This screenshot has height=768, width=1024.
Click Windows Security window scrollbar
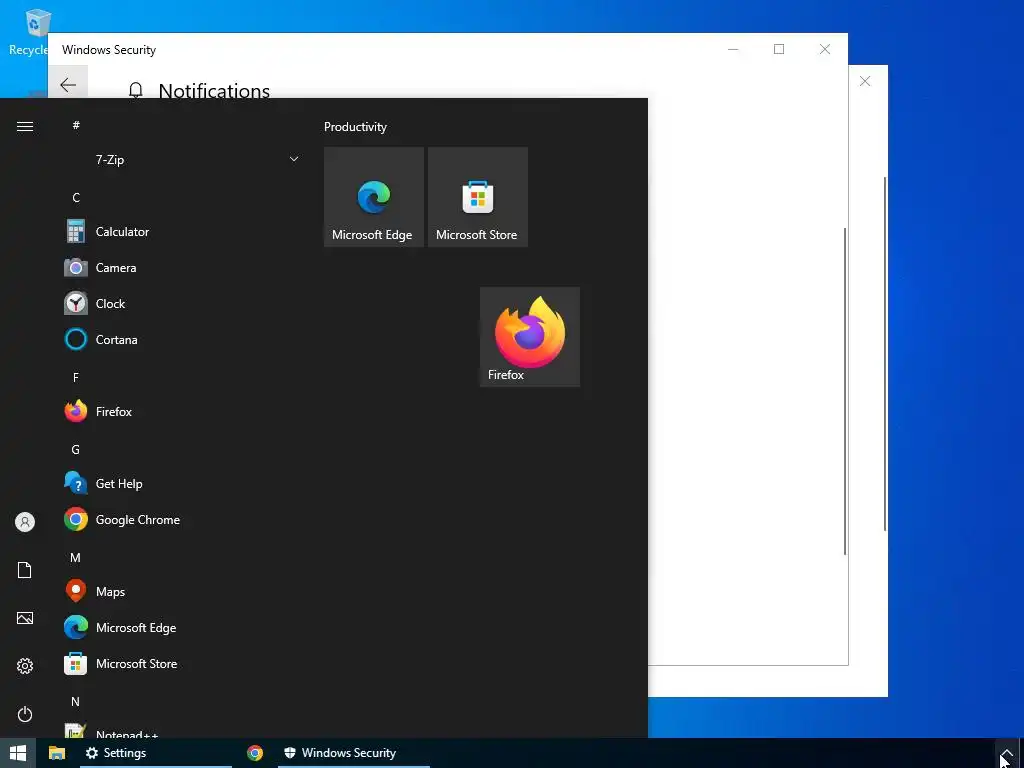click(845, 392)
